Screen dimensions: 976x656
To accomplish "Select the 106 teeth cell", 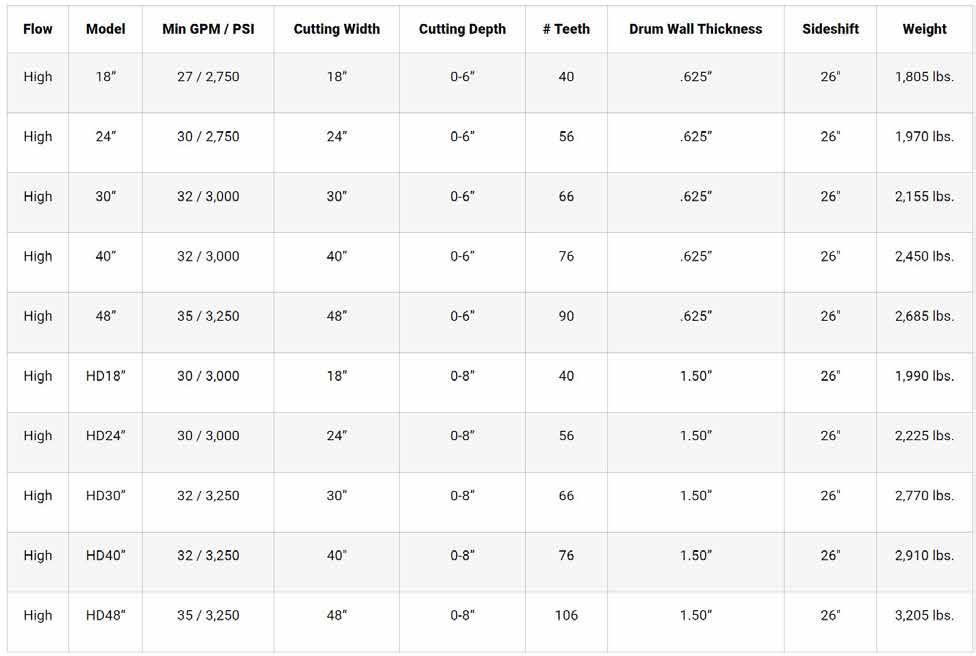I will (566, 615).
